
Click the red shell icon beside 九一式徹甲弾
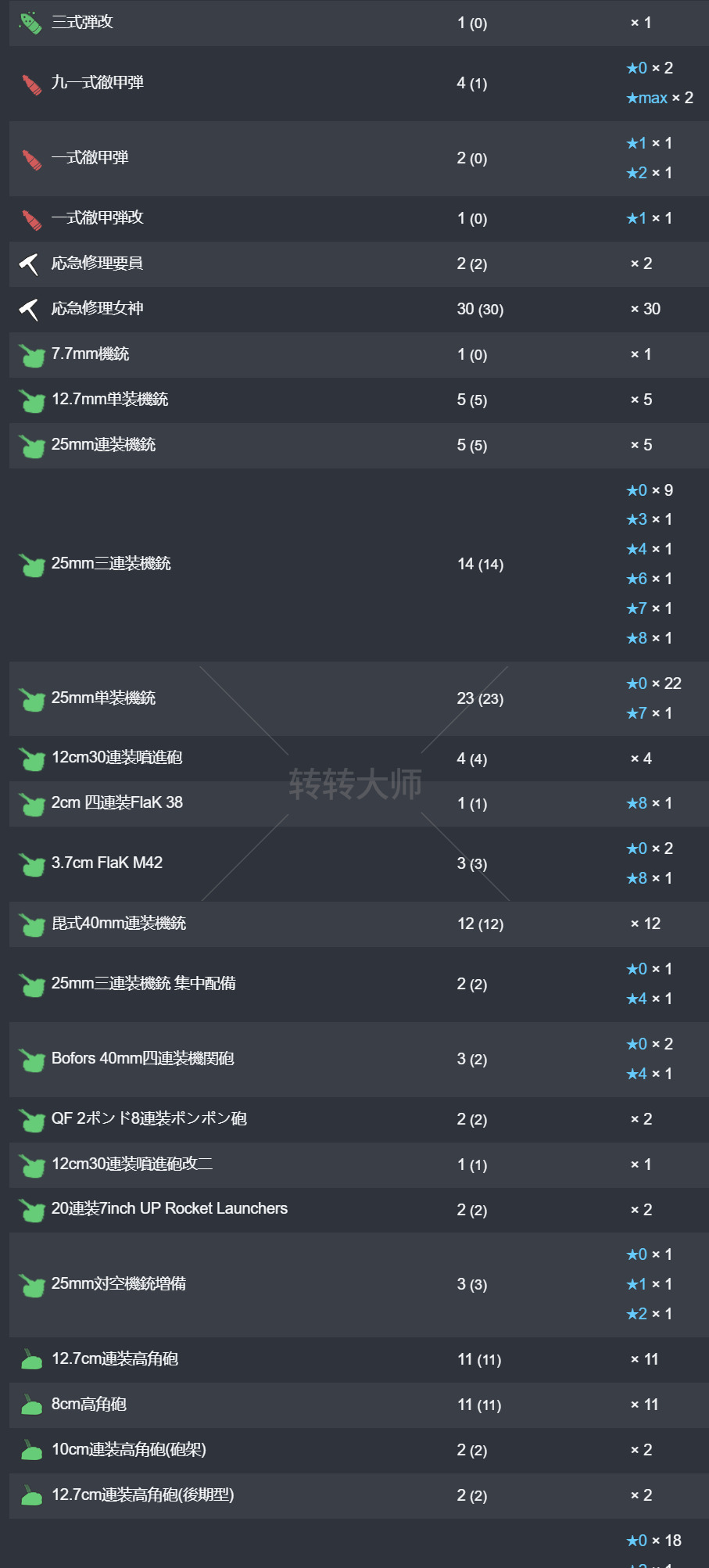31,84
